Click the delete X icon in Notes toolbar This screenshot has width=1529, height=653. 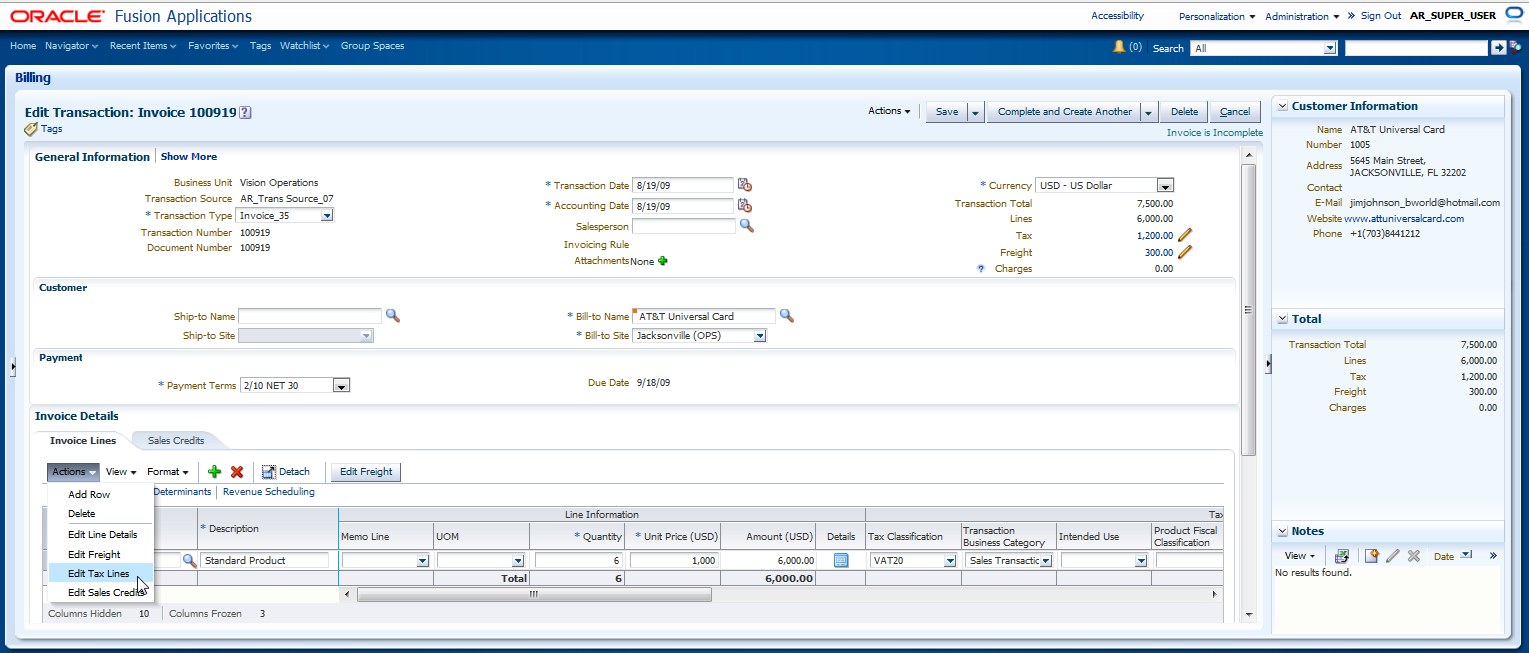tap(1414, 556)
